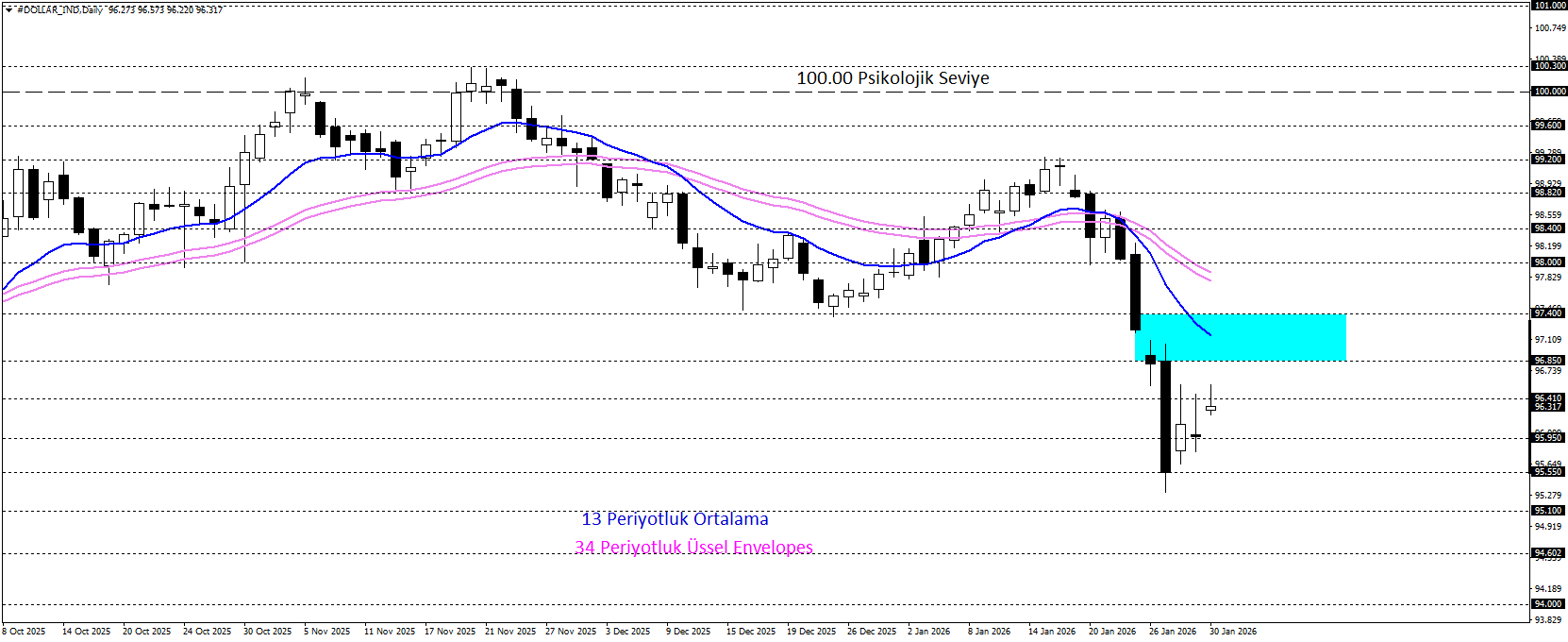Click the '15 Dec 2025' date on time axis
The height and width of the screenshot is (642, 1568).
pos(751,632)
